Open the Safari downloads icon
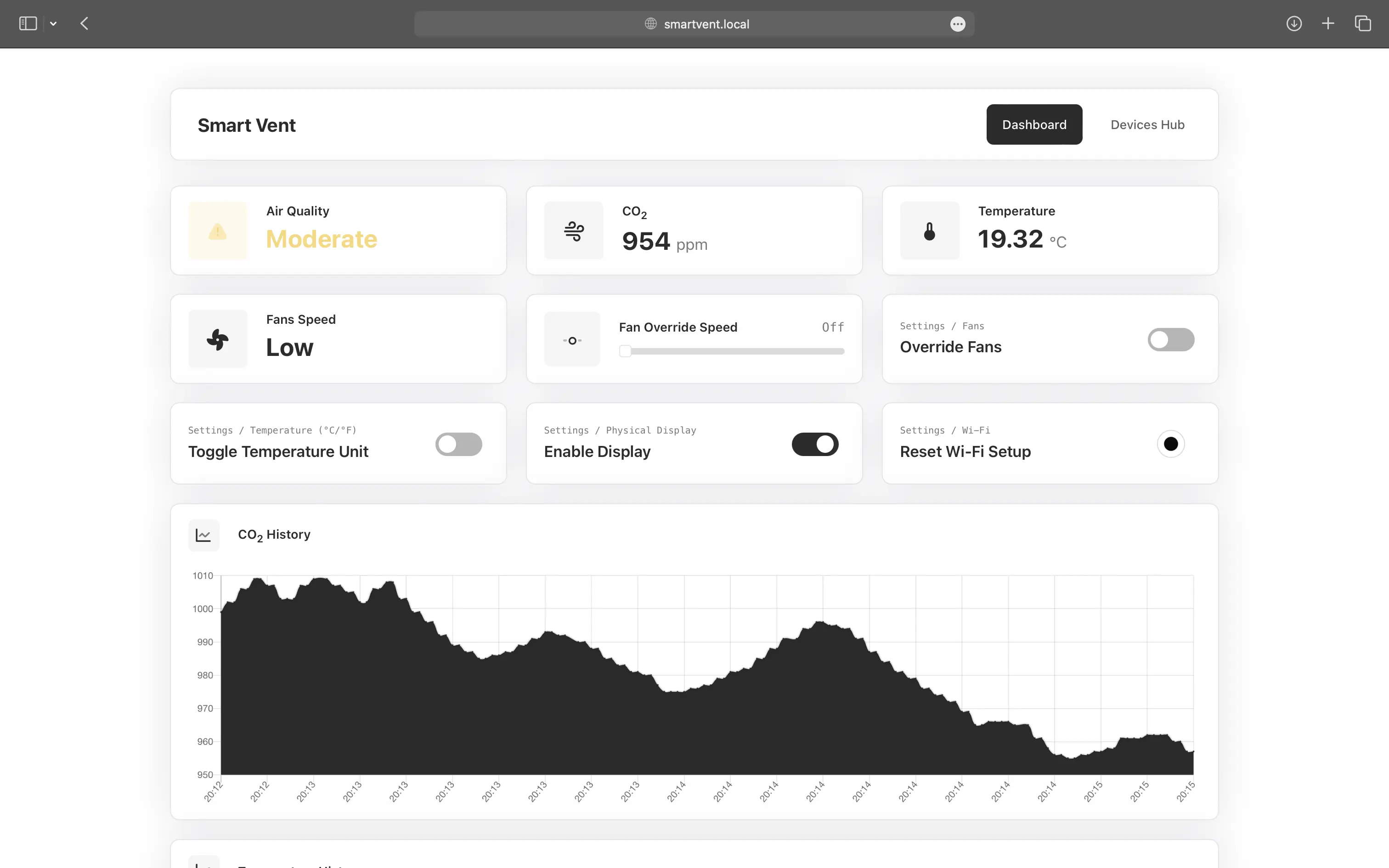1389x868 pixels. tap(1294, 23)
